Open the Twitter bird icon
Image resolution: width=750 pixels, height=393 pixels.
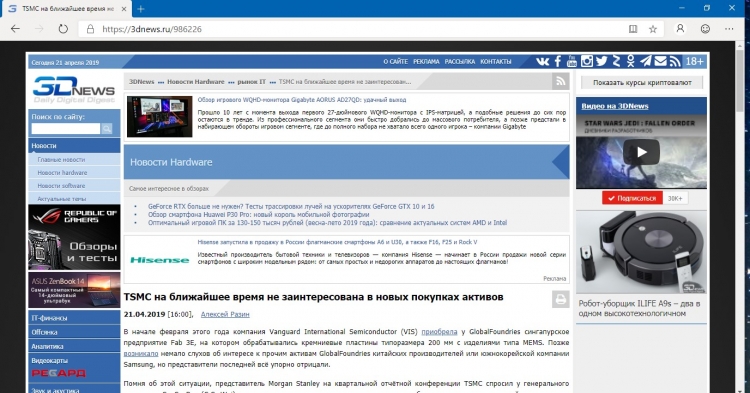click(602, 61)
